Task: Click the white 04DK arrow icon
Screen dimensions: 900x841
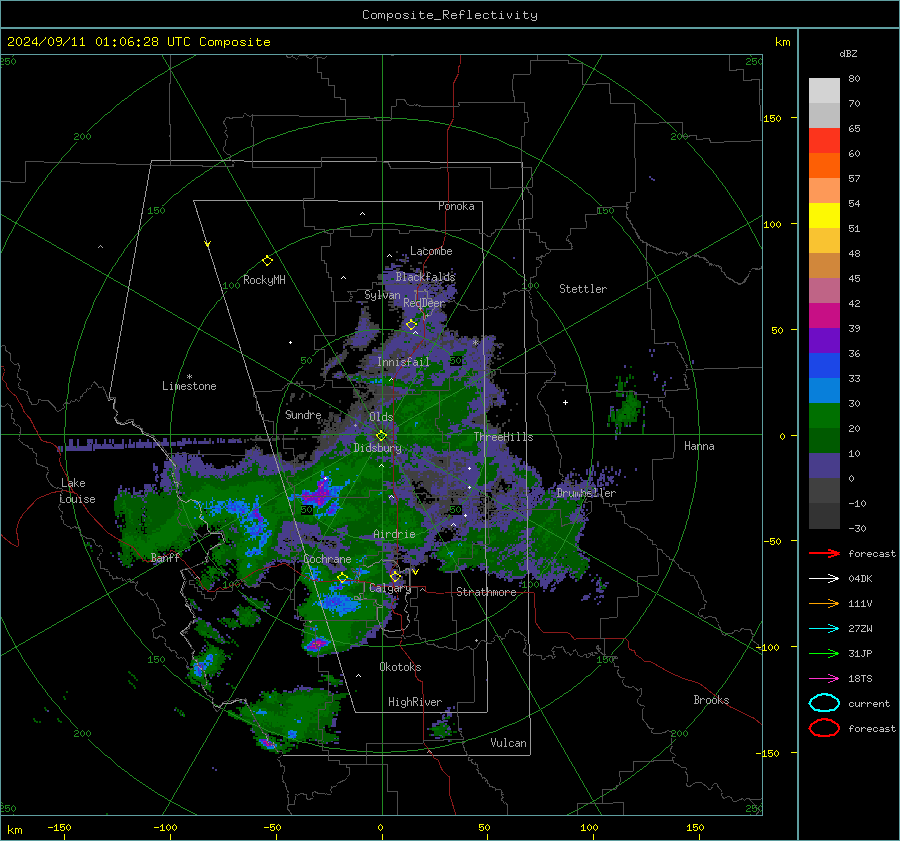Action: [x=824, y=579]
